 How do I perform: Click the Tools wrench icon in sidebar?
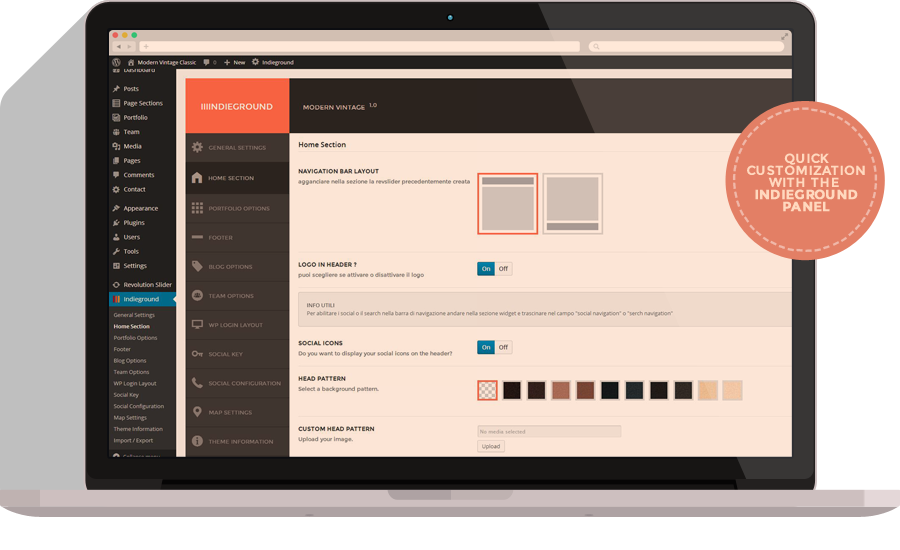click(x=117, y=251)
